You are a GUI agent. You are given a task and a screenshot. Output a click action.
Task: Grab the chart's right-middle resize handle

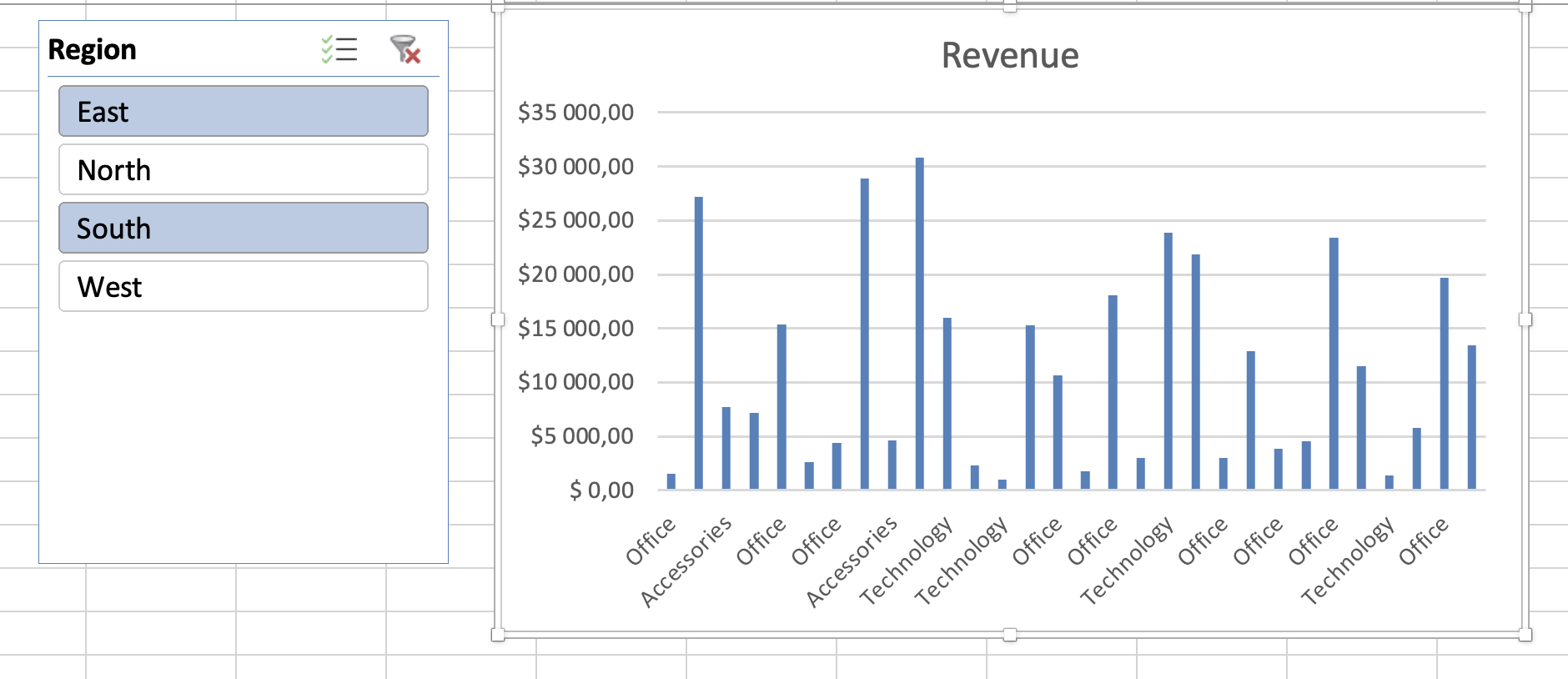tap(1525, 319)
